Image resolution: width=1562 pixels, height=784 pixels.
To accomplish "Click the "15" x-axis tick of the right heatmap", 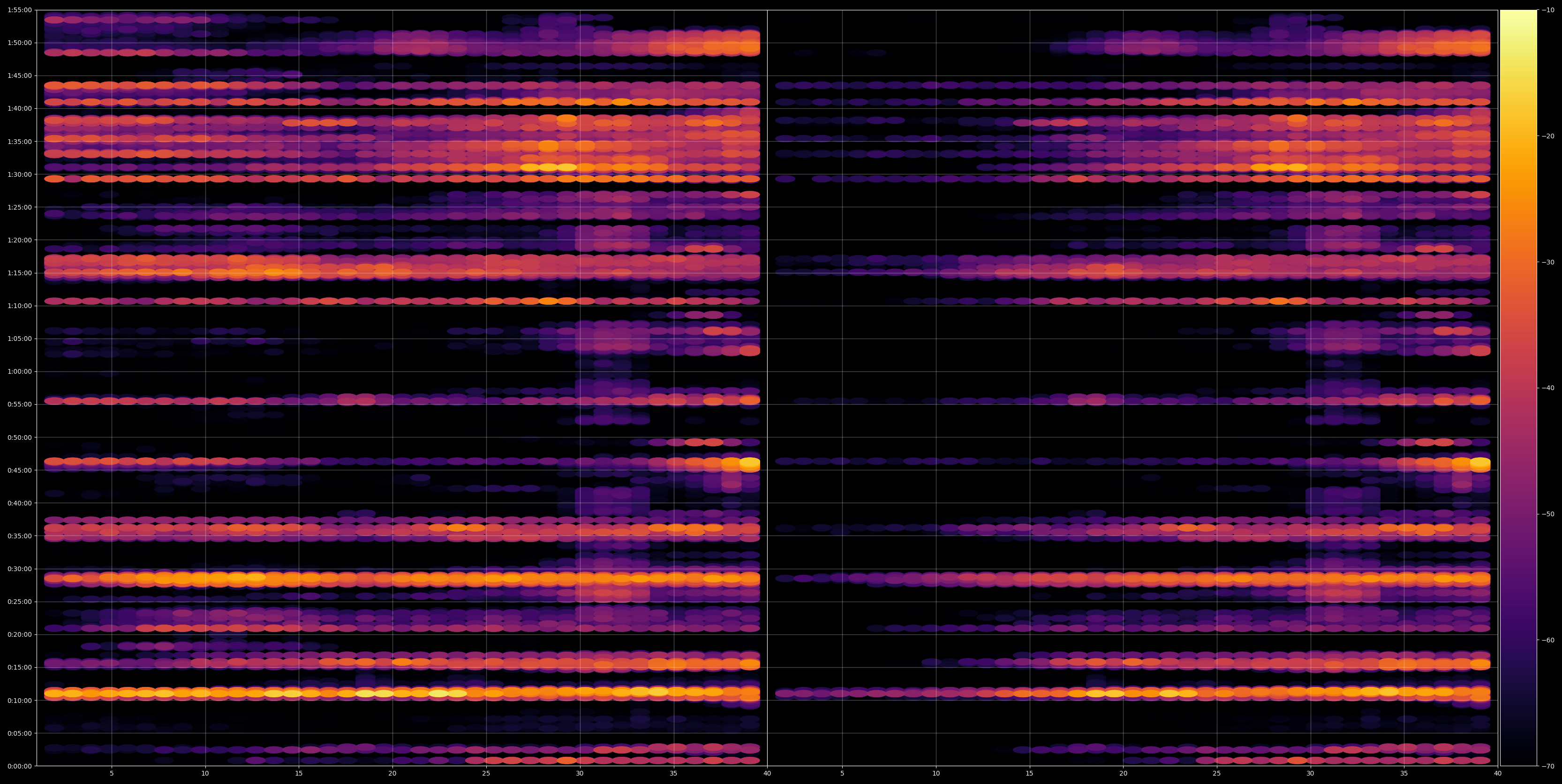I will coord(1030,773).
